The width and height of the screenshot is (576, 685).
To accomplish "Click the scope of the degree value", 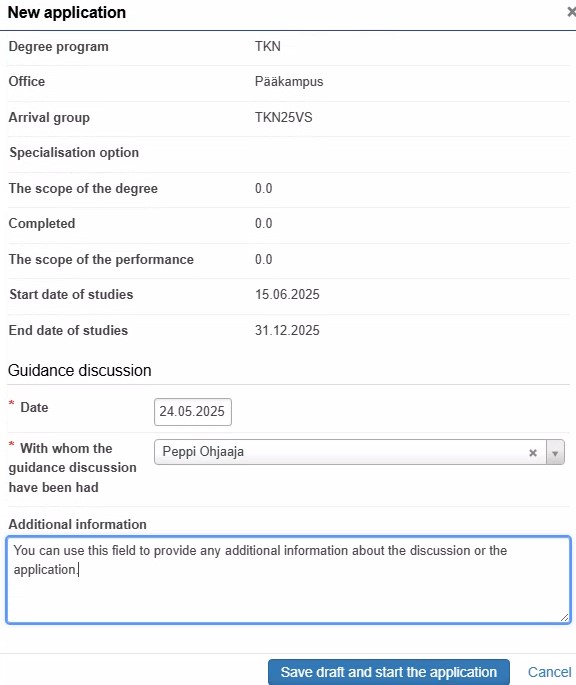I will [x=264, y=188].
